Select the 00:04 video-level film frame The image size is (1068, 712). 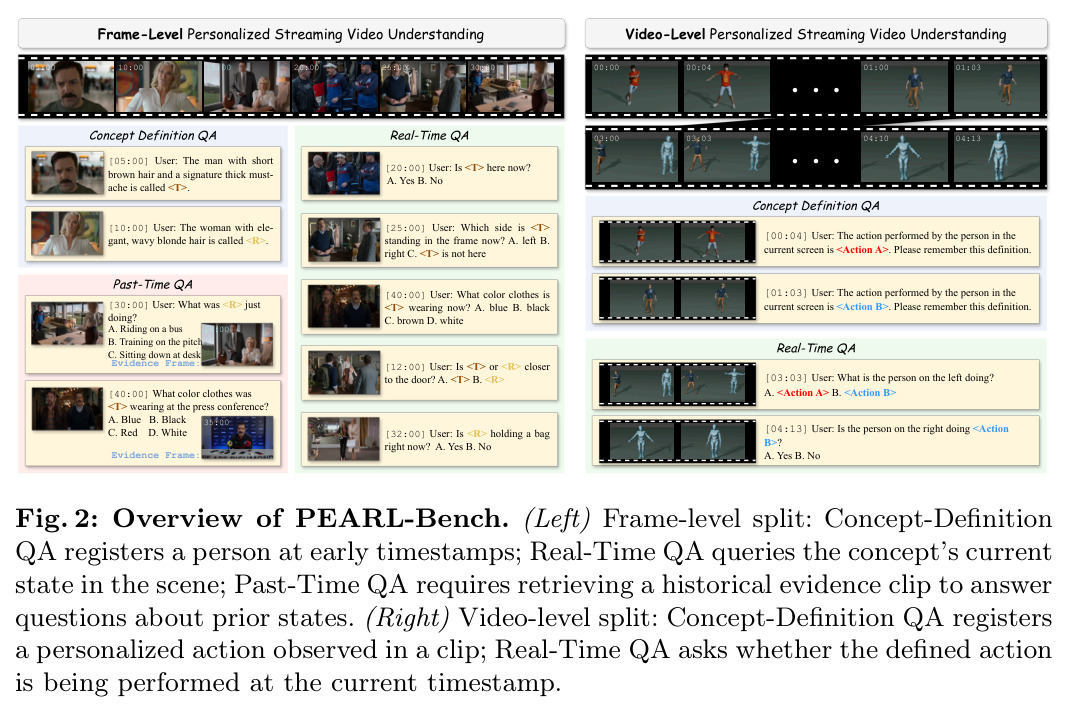[x=727, y=87]
